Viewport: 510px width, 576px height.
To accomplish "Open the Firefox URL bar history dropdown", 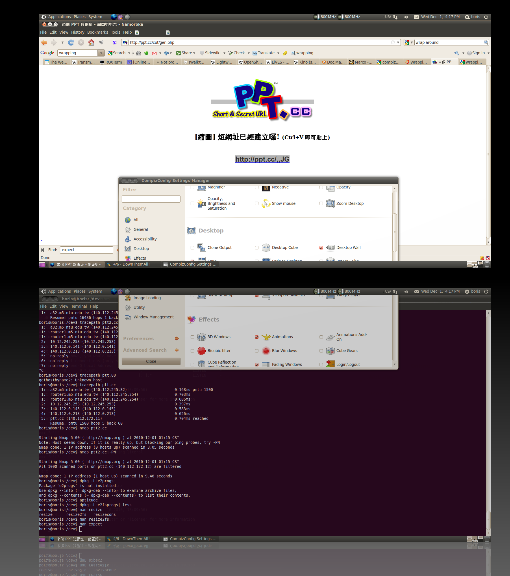I will tap(398, 43).
